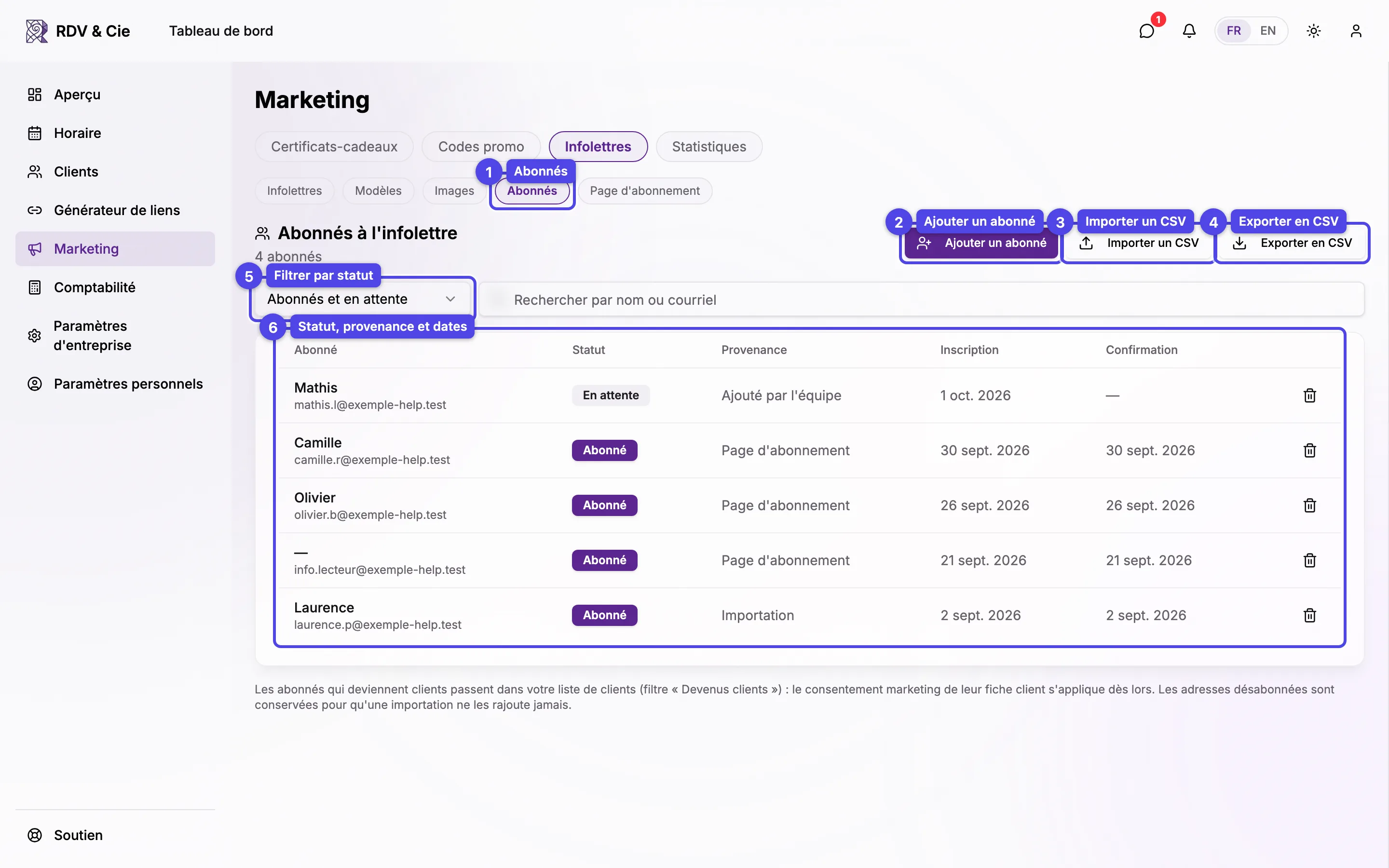
Task: Delete subscriber Mathis with trash icon
Action: pyautogui.click(x=1309, y=395)
